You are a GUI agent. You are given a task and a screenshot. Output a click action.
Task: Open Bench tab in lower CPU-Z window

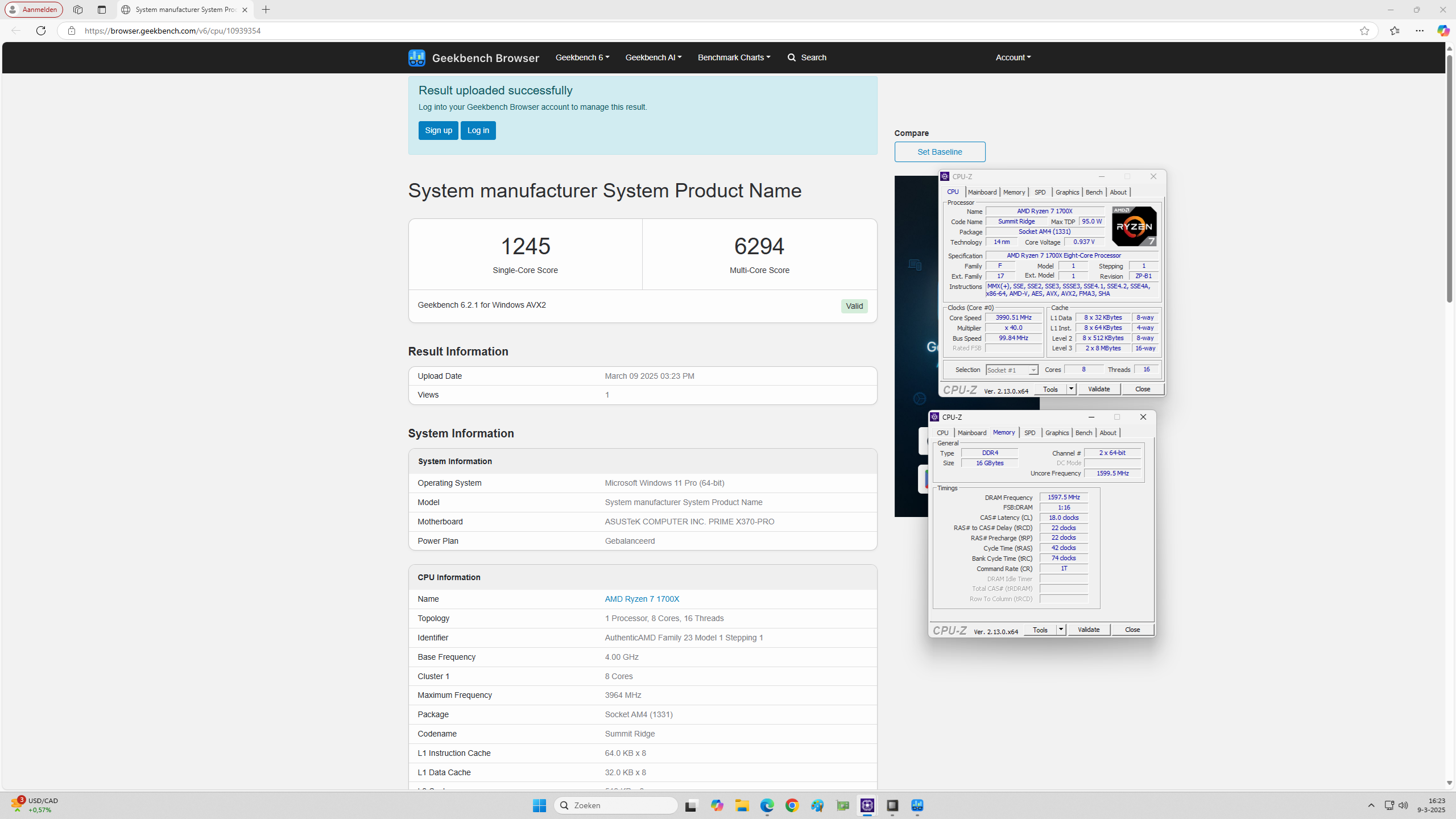click(x=1083, y=433)
